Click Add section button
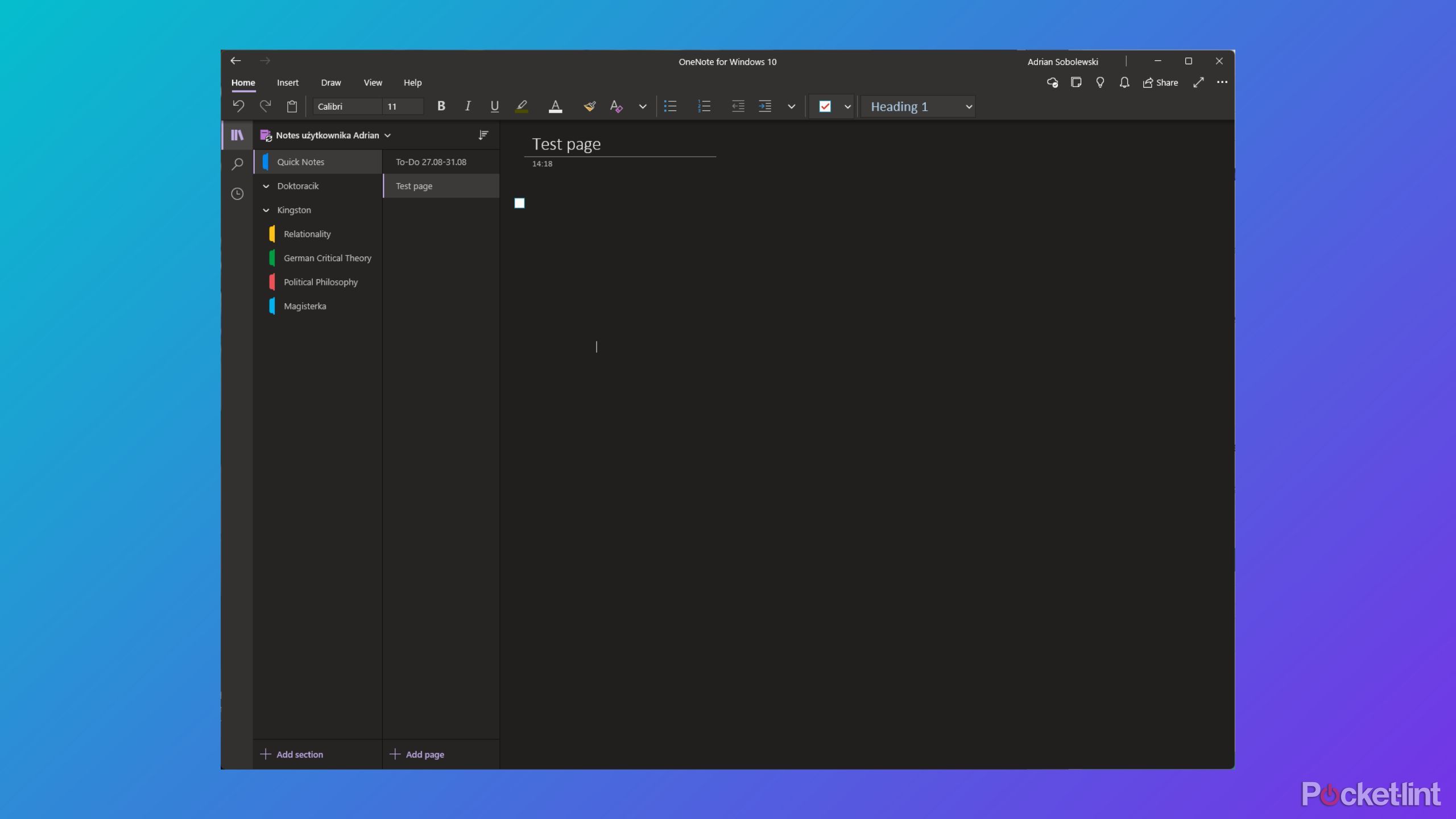 (292, 754)
